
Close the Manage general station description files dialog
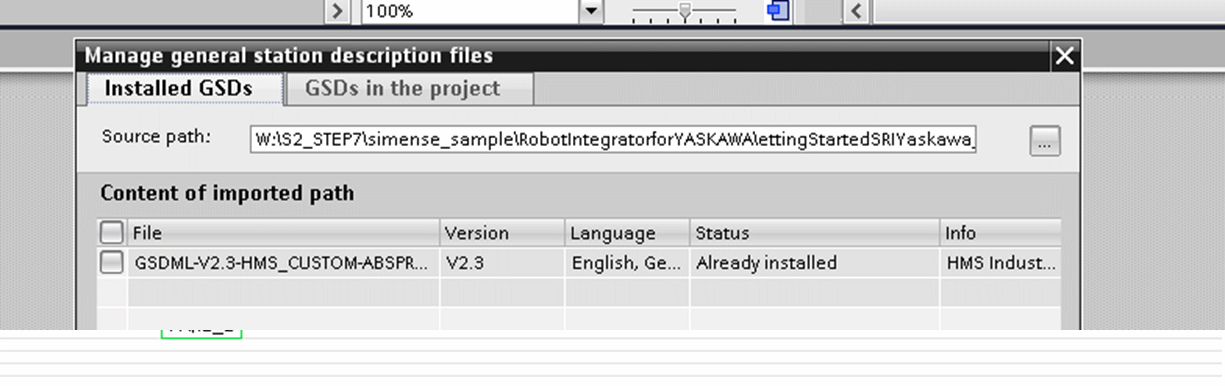[1066, 56]
